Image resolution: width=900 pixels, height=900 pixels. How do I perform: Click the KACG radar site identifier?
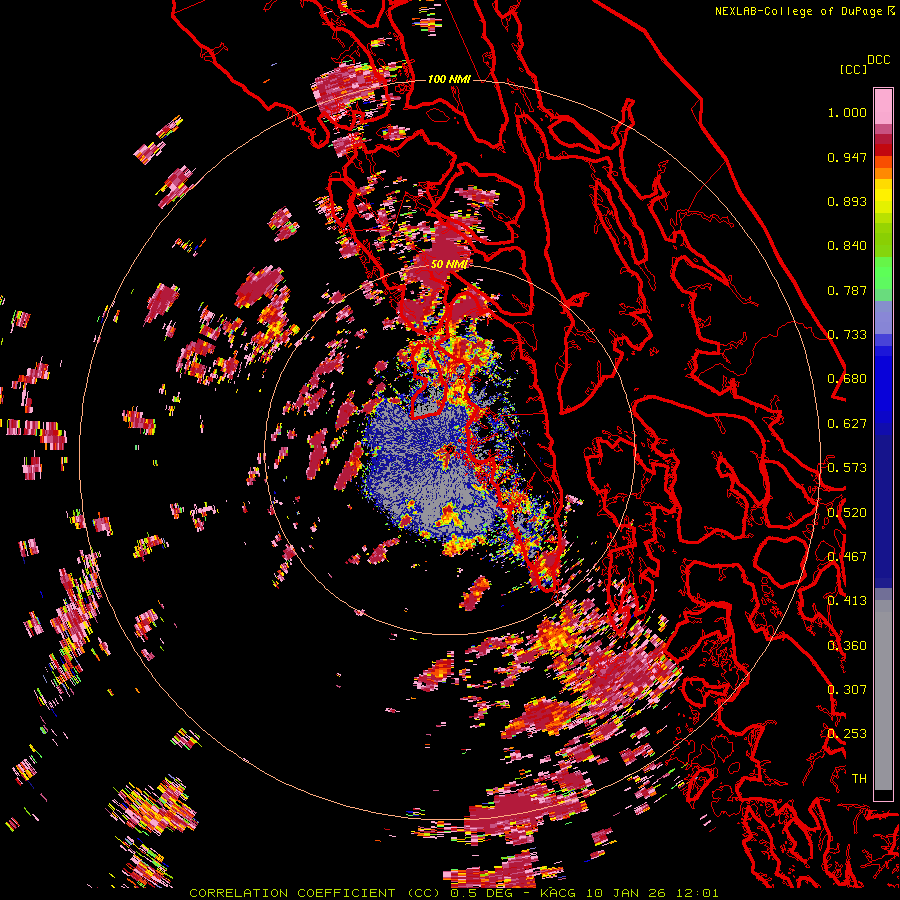tap(558, 893)
